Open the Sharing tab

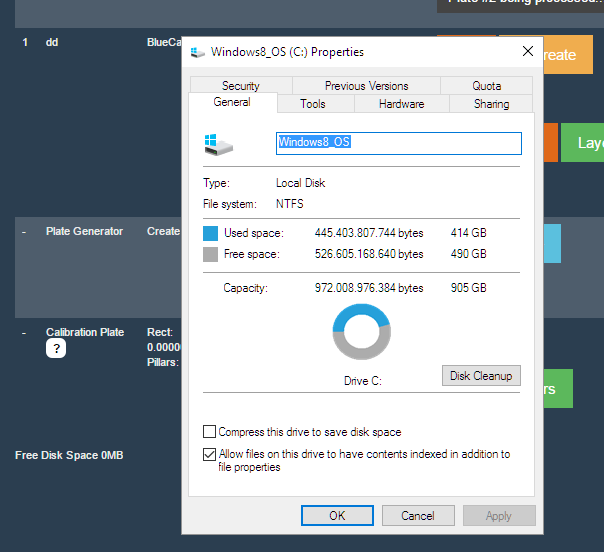(x=491, y=104)
